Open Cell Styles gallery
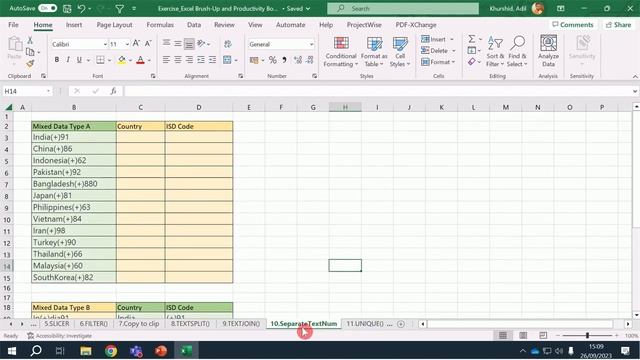 coord(400,52)
